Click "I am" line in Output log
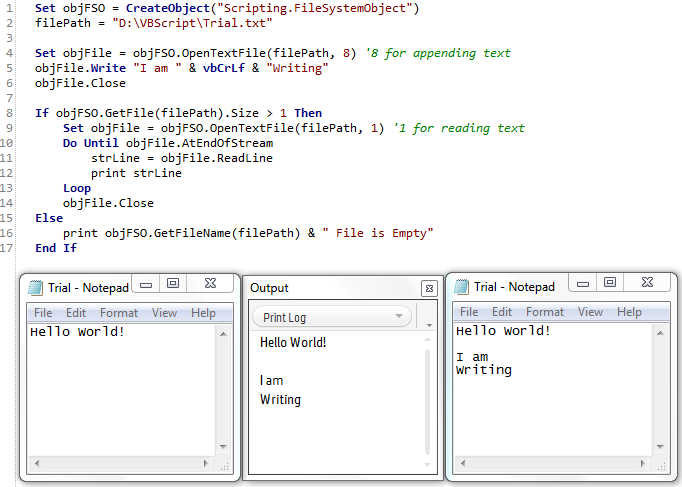This screenshot has height=487, width=682. (271, 380)
